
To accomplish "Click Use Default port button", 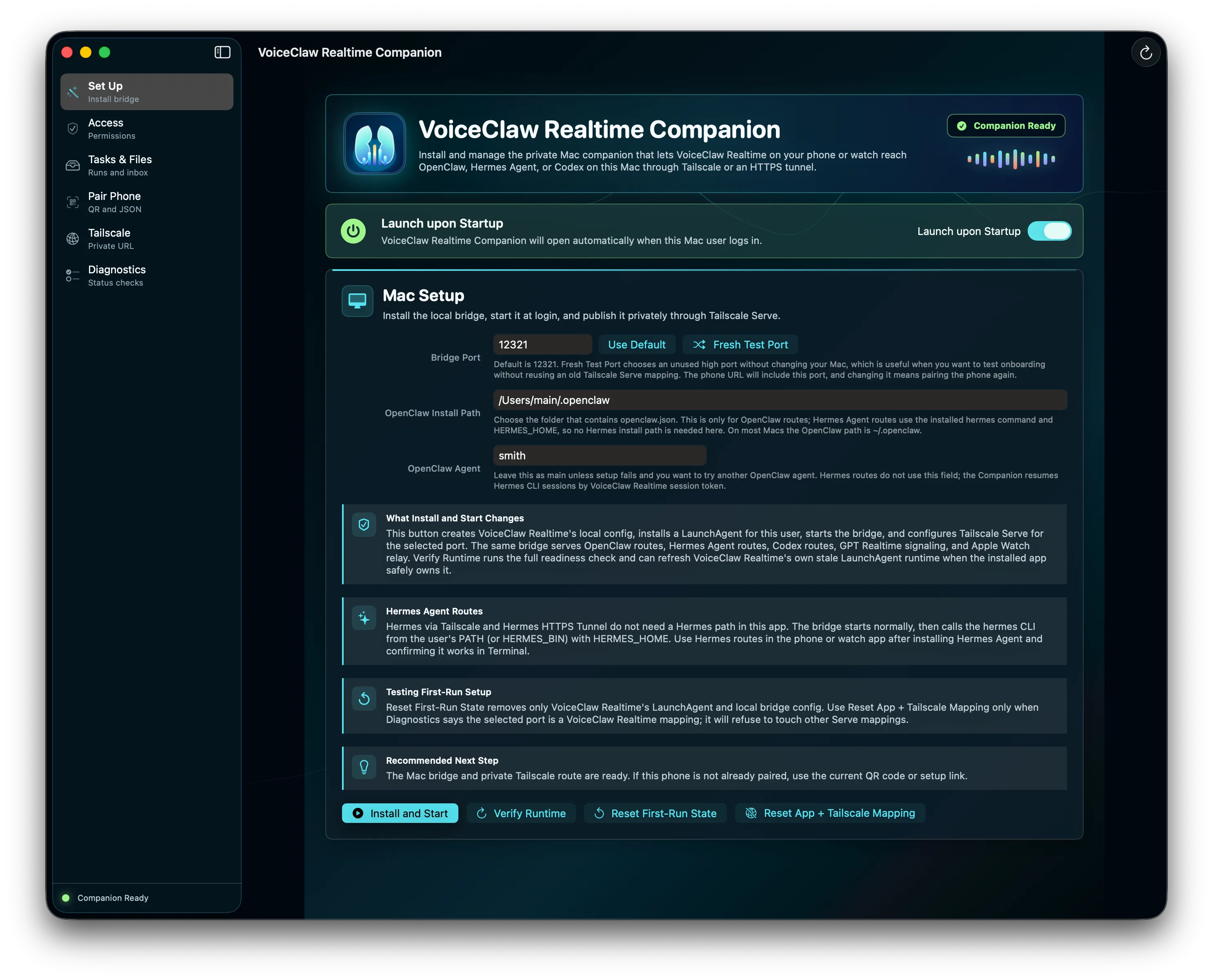I will [x=636, y=344].
